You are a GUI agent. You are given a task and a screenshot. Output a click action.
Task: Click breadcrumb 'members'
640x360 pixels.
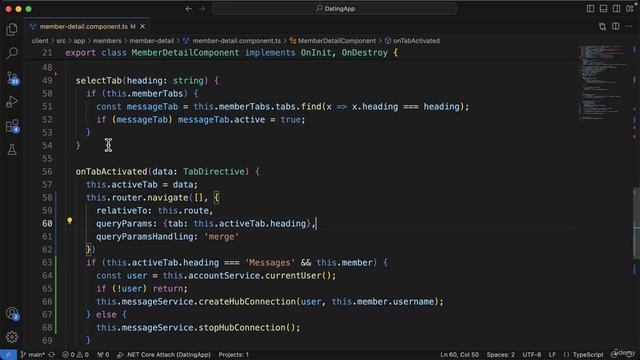[x=107, y=41]
